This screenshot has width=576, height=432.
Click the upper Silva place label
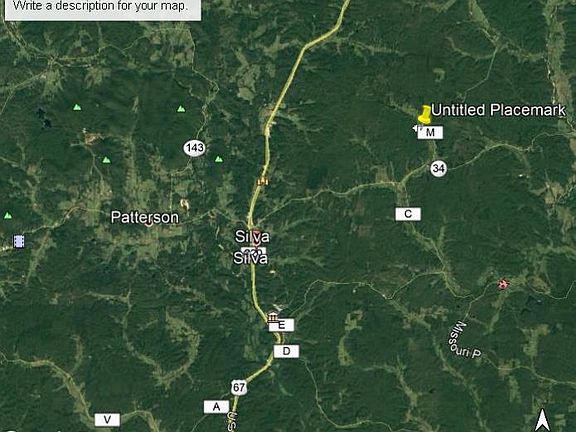pyautogui.click(x=252, y=237)
